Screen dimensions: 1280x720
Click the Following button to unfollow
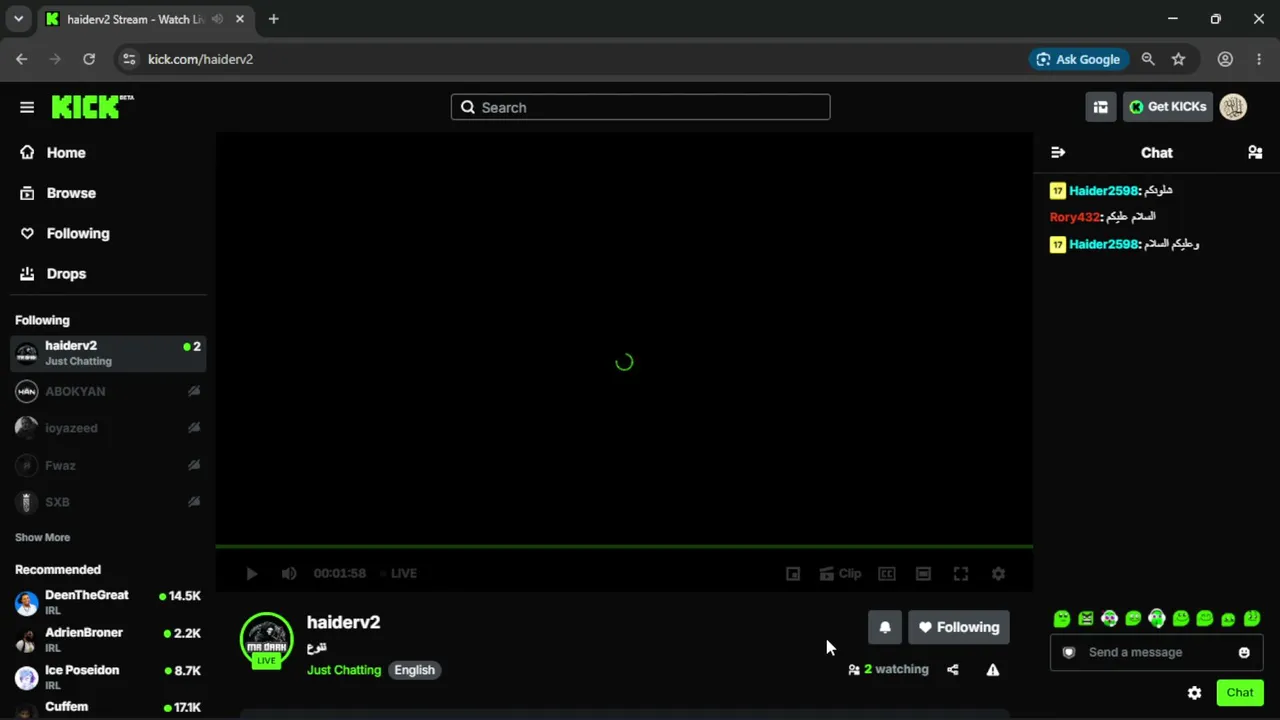(x=959, y=627)
